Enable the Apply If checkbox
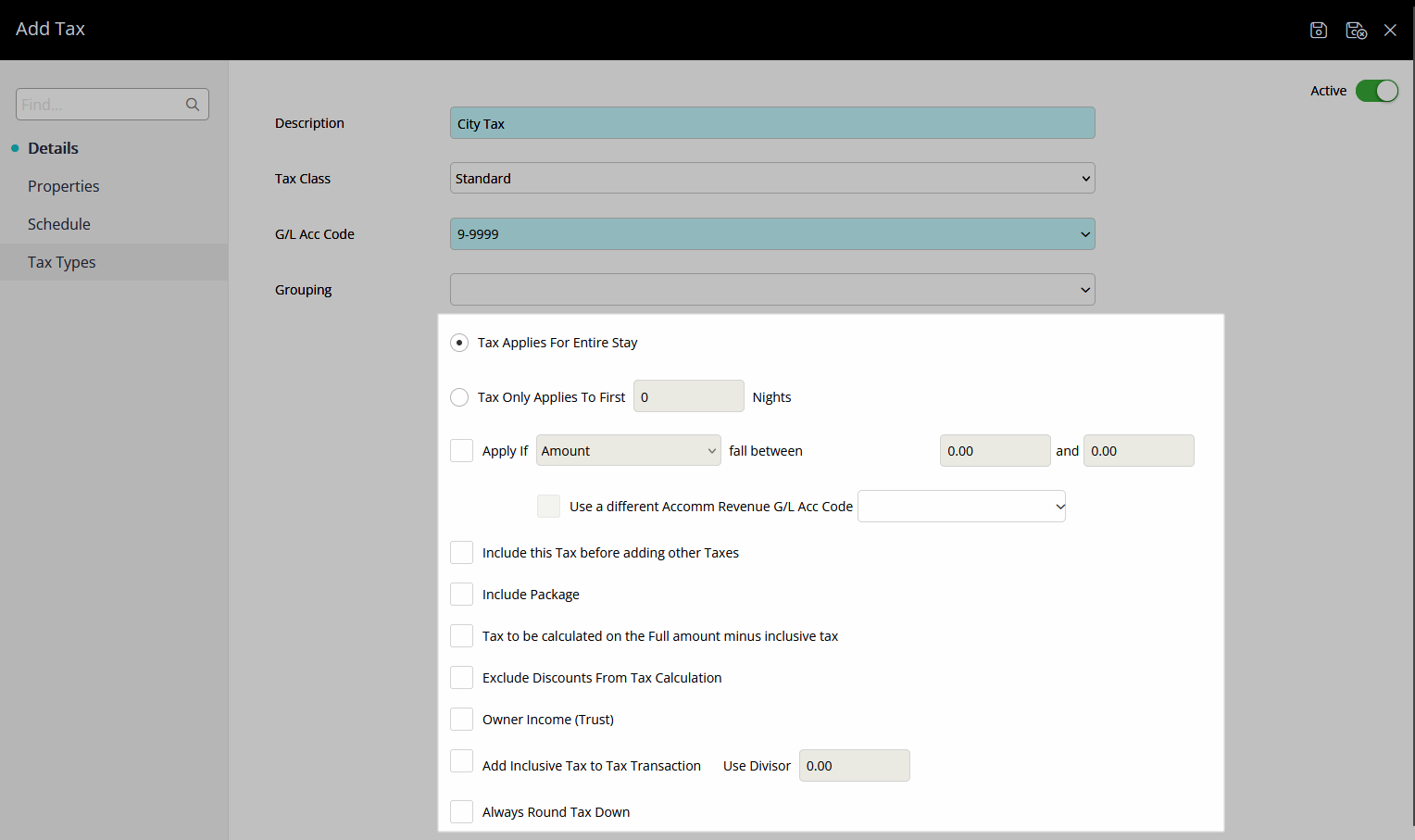The width and height of the screenshot is (1415, 840). pyautogui.click(x=461, y=450)
